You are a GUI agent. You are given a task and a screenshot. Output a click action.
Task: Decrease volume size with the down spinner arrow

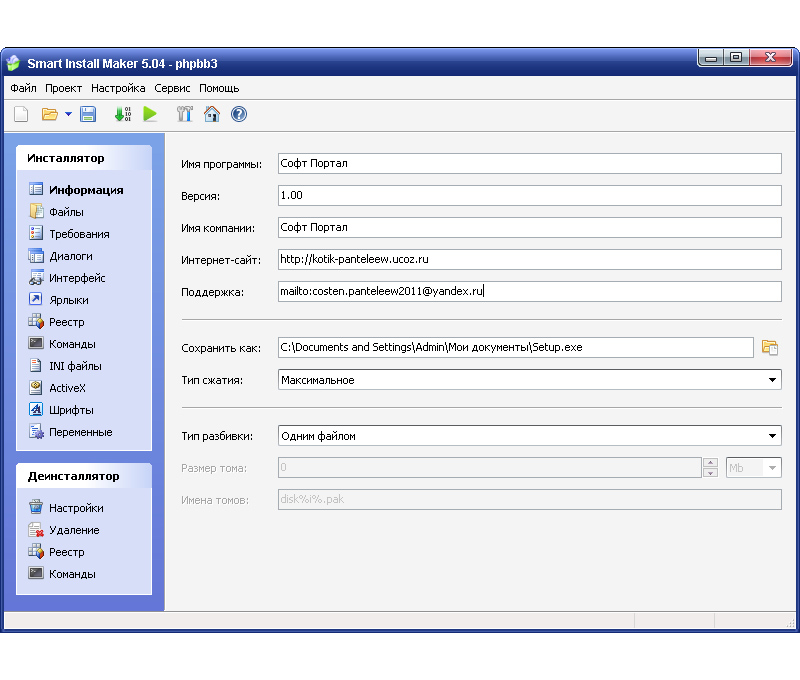point(710,473)
